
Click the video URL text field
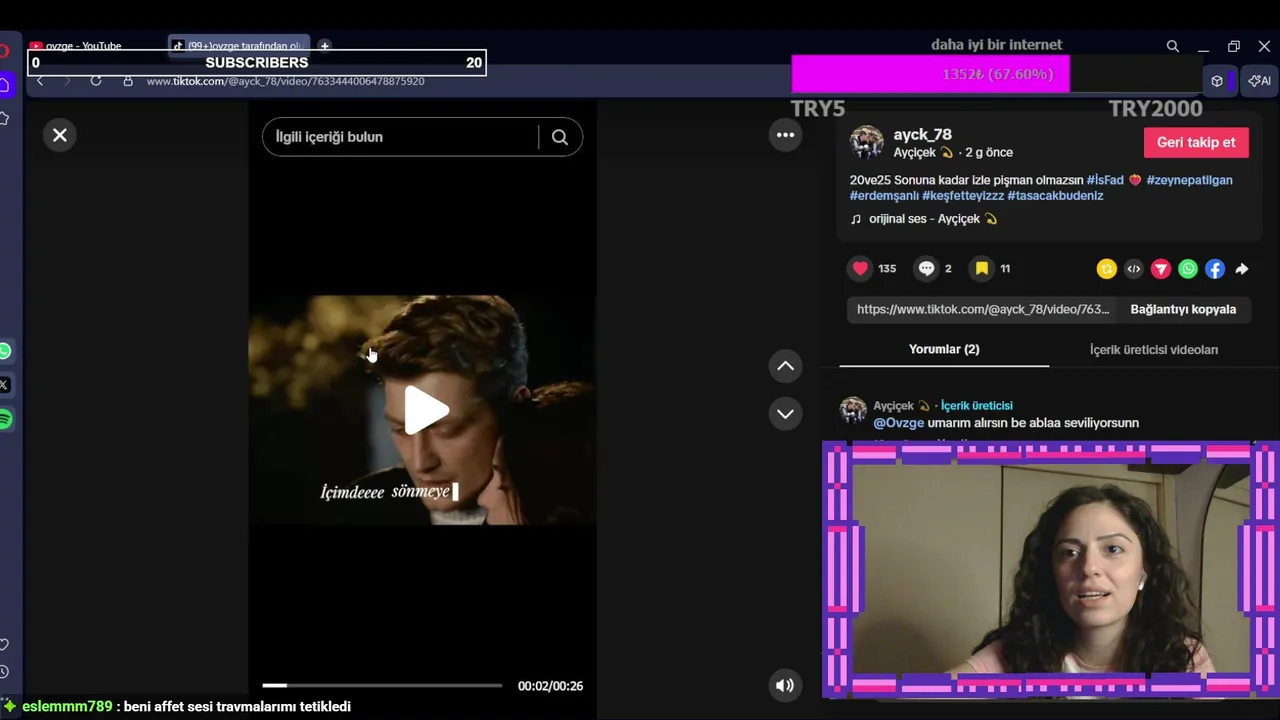click(x=983, y=309)
